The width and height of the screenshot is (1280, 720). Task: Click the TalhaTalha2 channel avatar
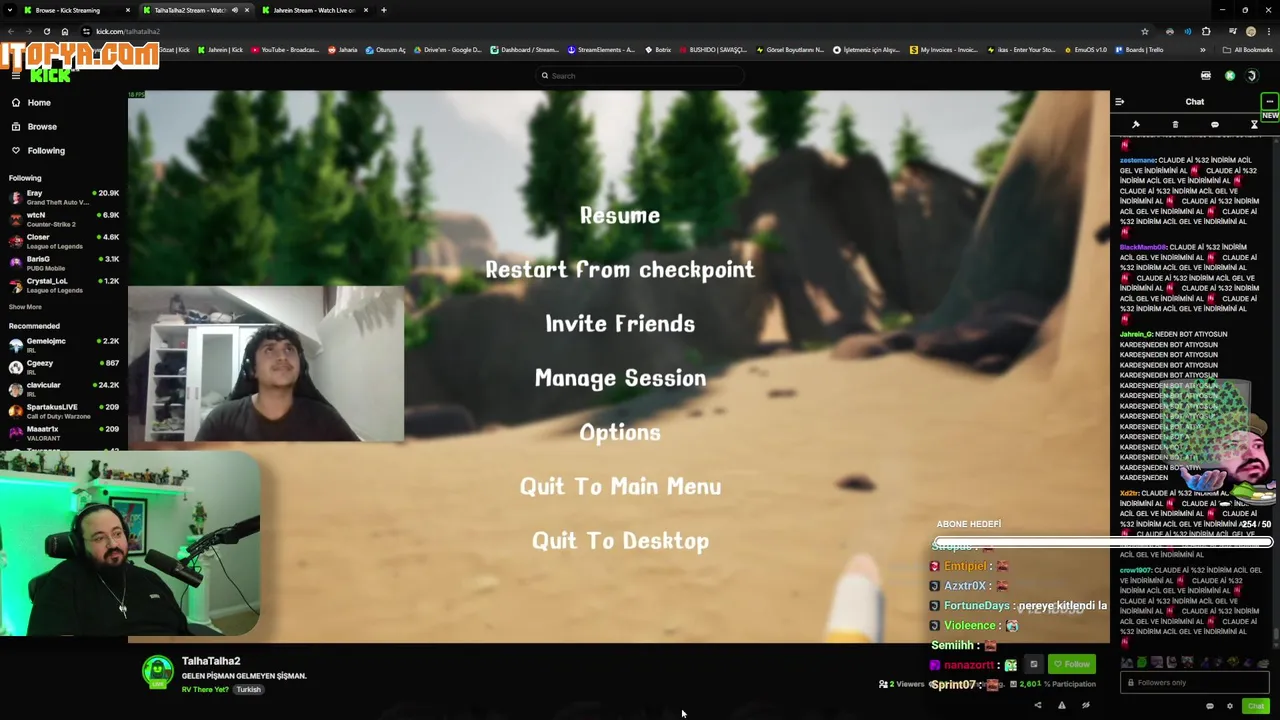click(157, 672)
